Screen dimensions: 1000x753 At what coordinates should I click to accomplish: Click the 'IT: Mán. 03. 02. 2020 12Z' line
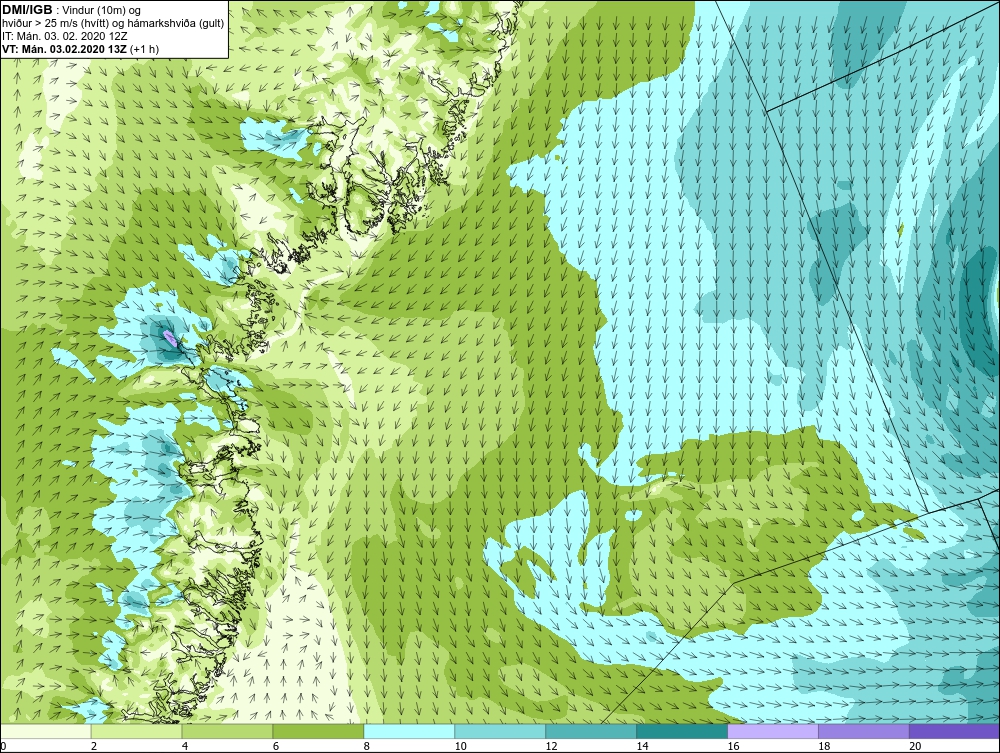pyautogui.click(x=66, y=36)
